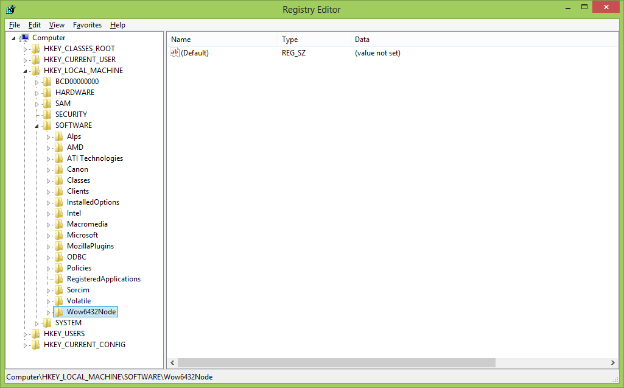Open the Edit menu

coord(34,25)
